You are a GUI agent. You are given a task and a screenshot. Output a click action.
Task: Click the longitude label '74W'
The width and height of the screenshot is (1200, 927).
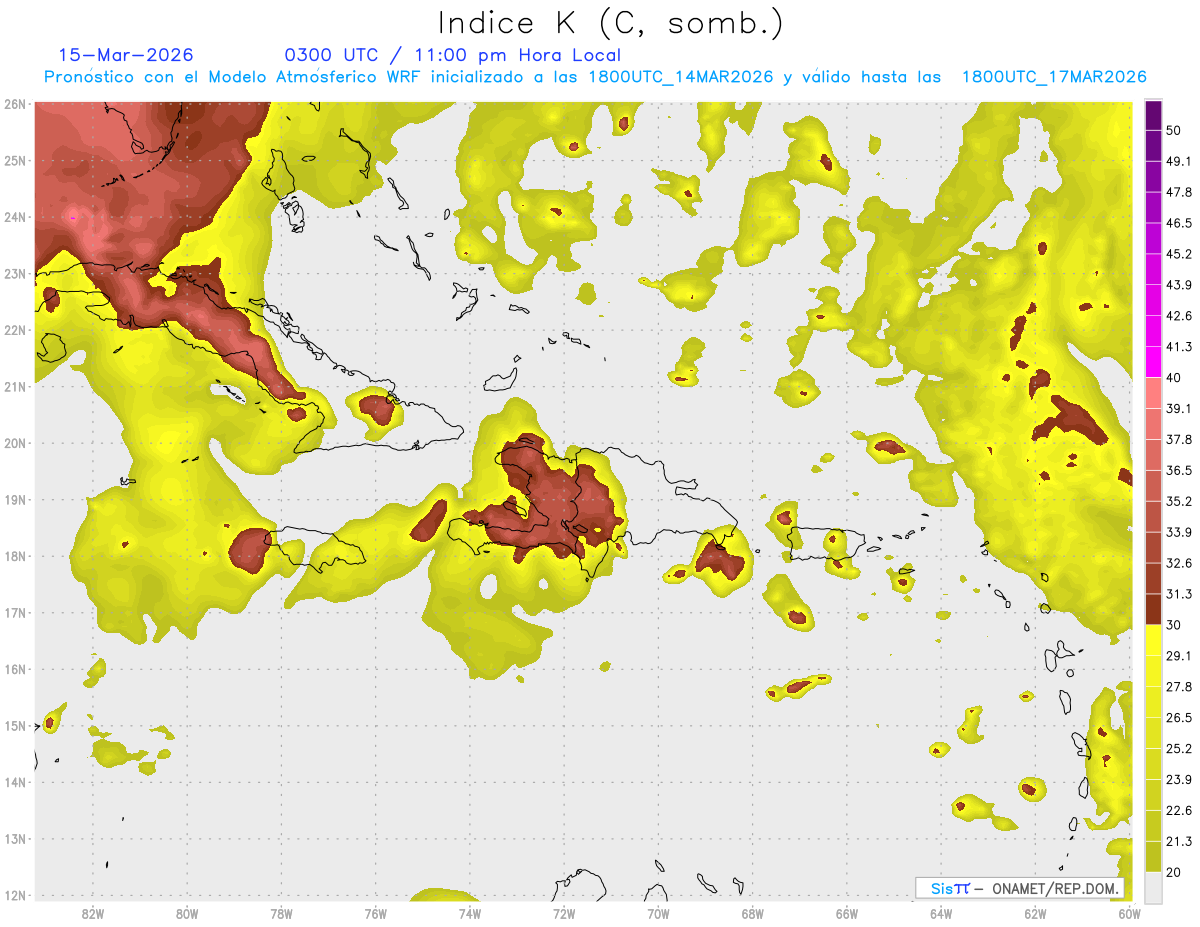click(470, 914)
